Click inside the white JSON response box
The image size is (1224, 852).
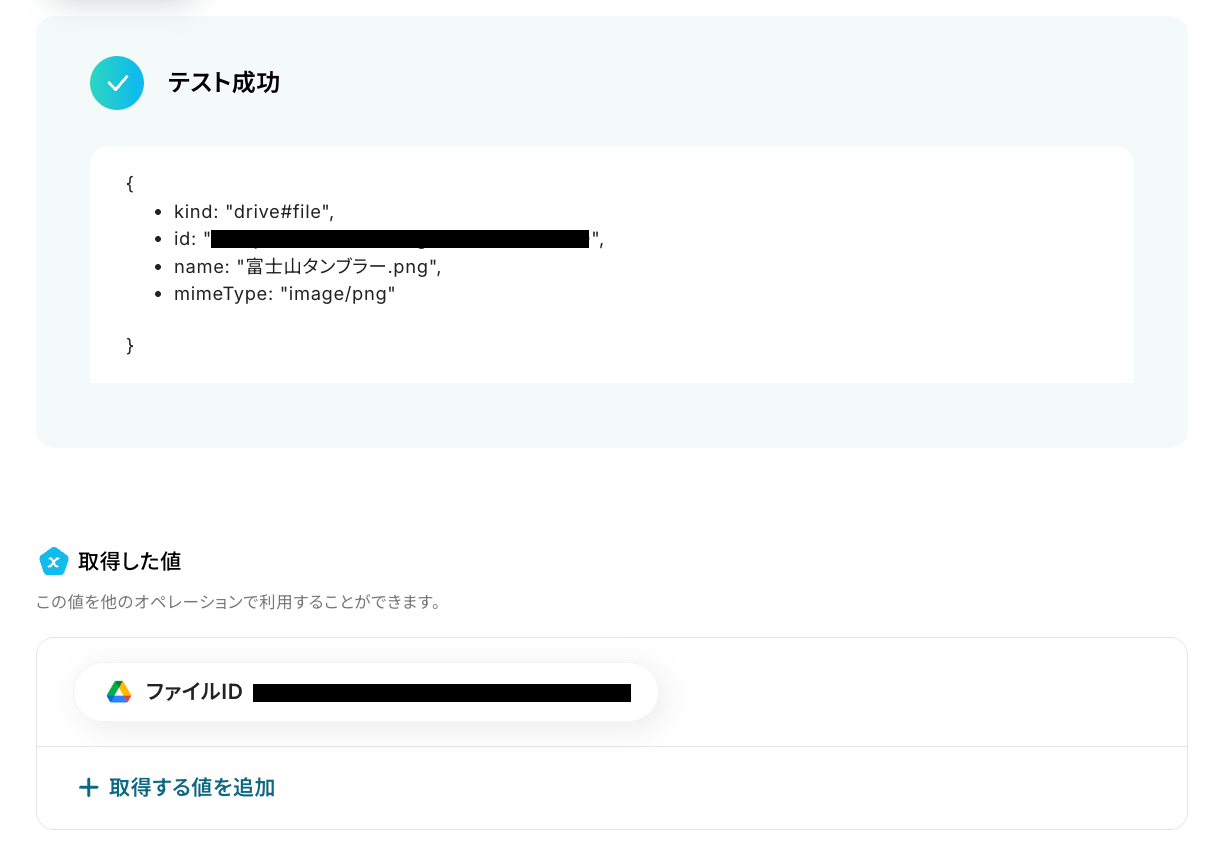click(612, 265)
